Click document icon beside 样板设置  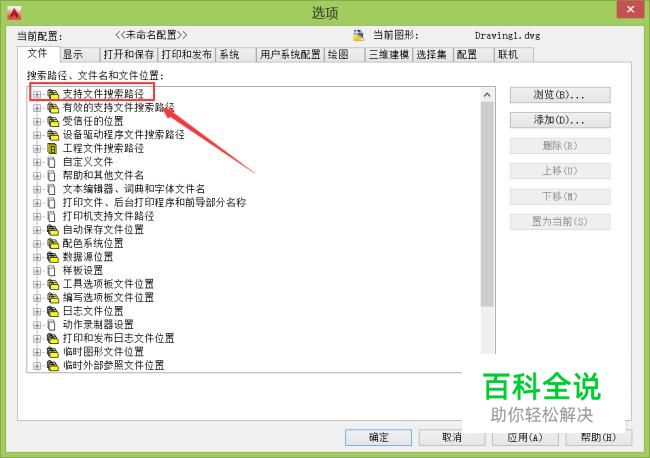tap(51, 271)
